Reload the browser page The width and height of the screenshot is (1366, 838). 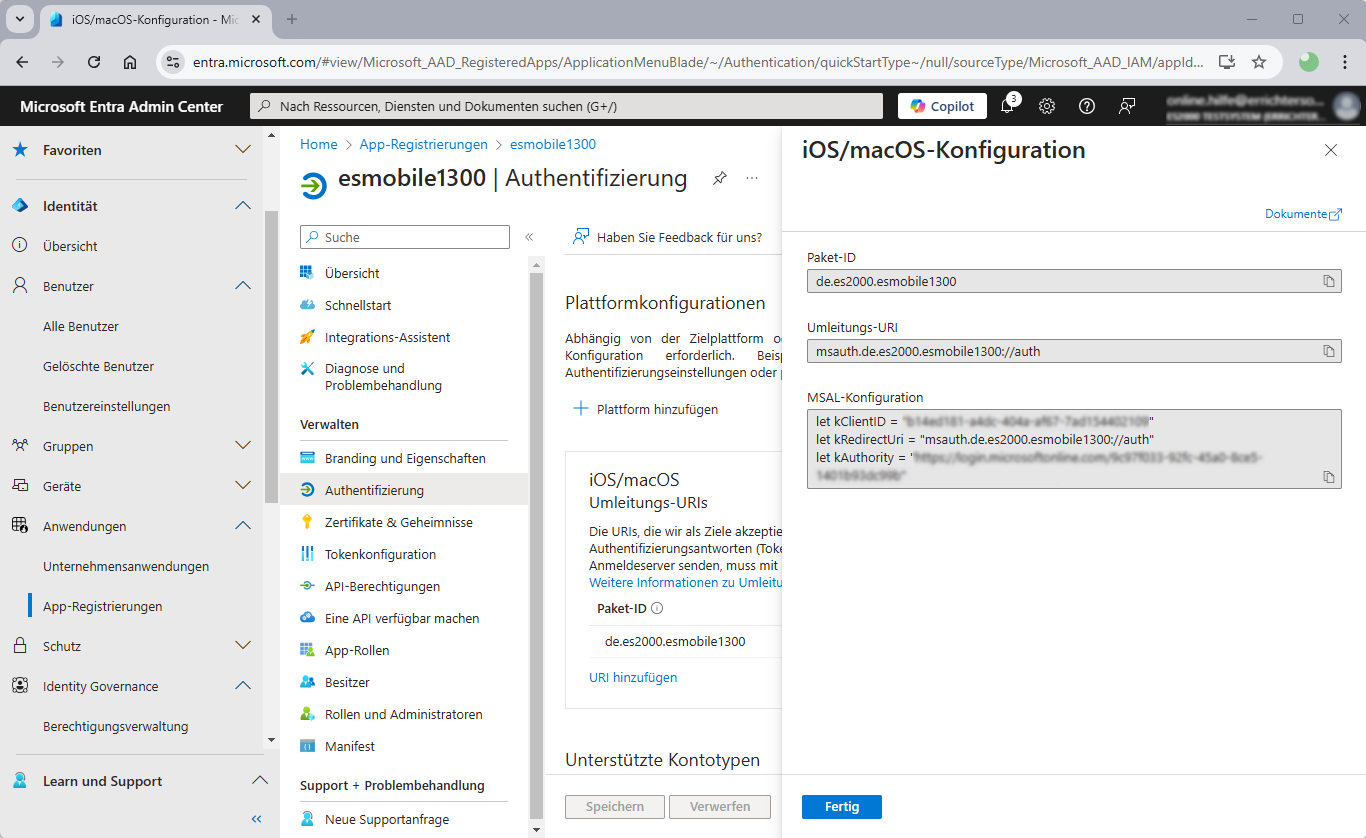94,62
